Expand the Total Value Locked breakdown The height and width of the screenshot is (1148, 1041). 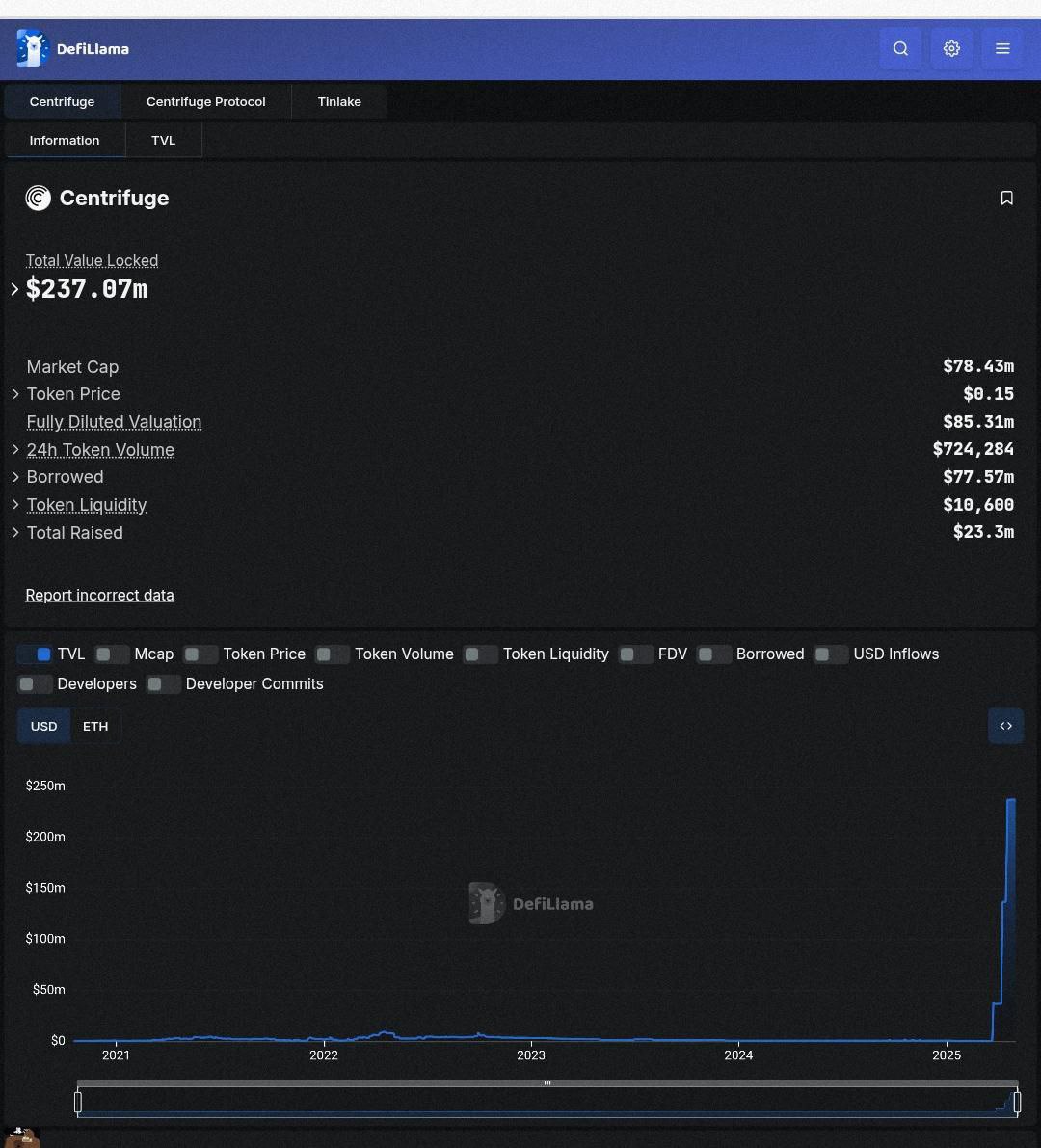14,290
